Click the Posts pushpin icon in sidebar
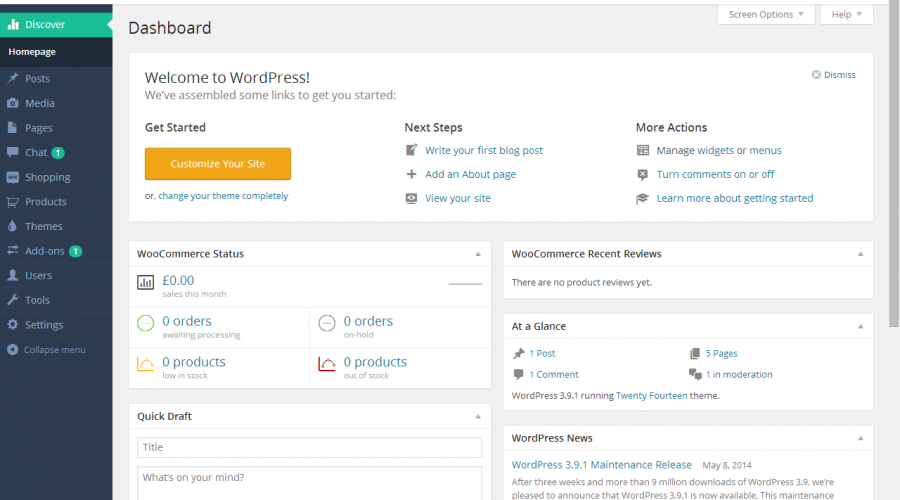The image size is (900, 500). coord(13,78)
